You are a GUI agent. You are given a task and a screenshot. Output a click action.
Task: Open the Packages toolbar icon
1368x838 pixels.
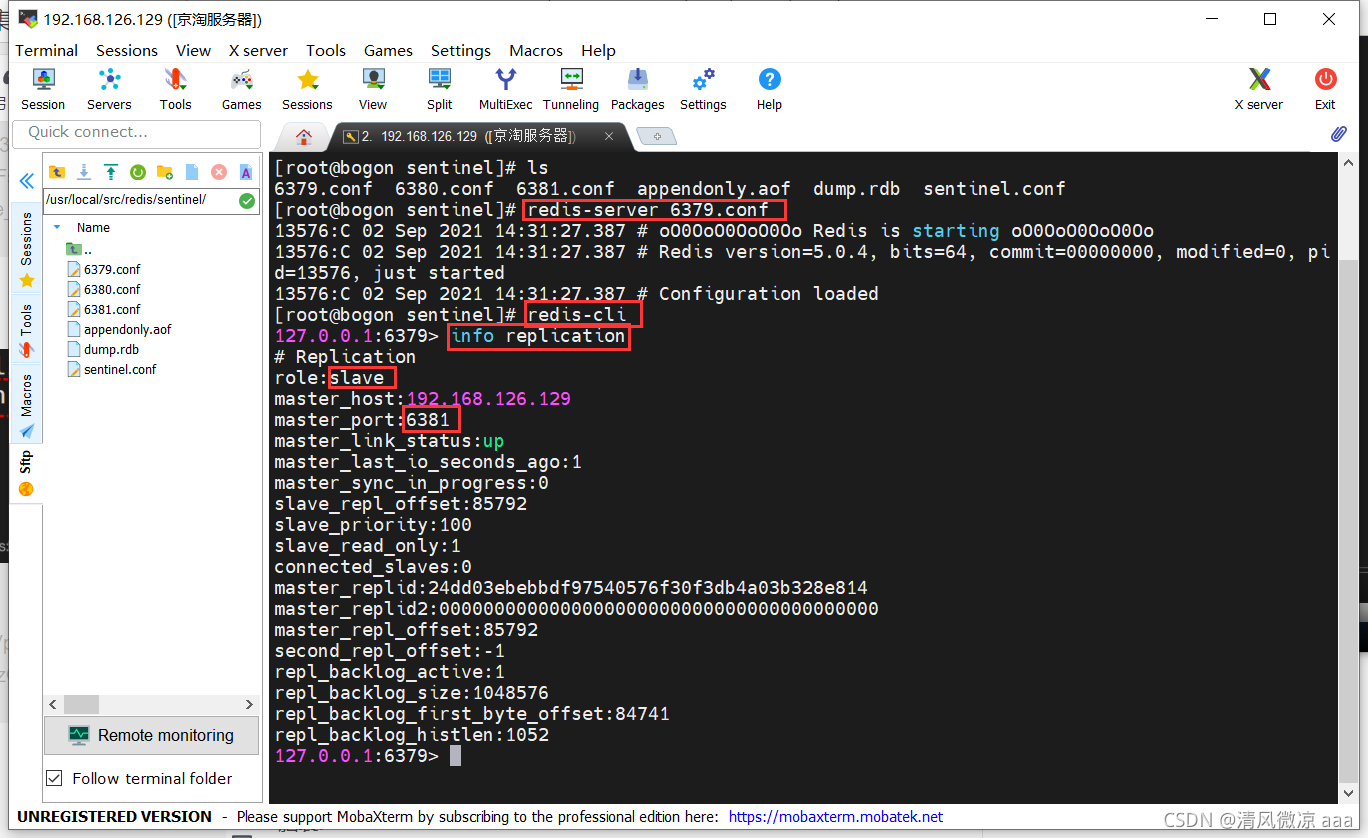[637, 89]
